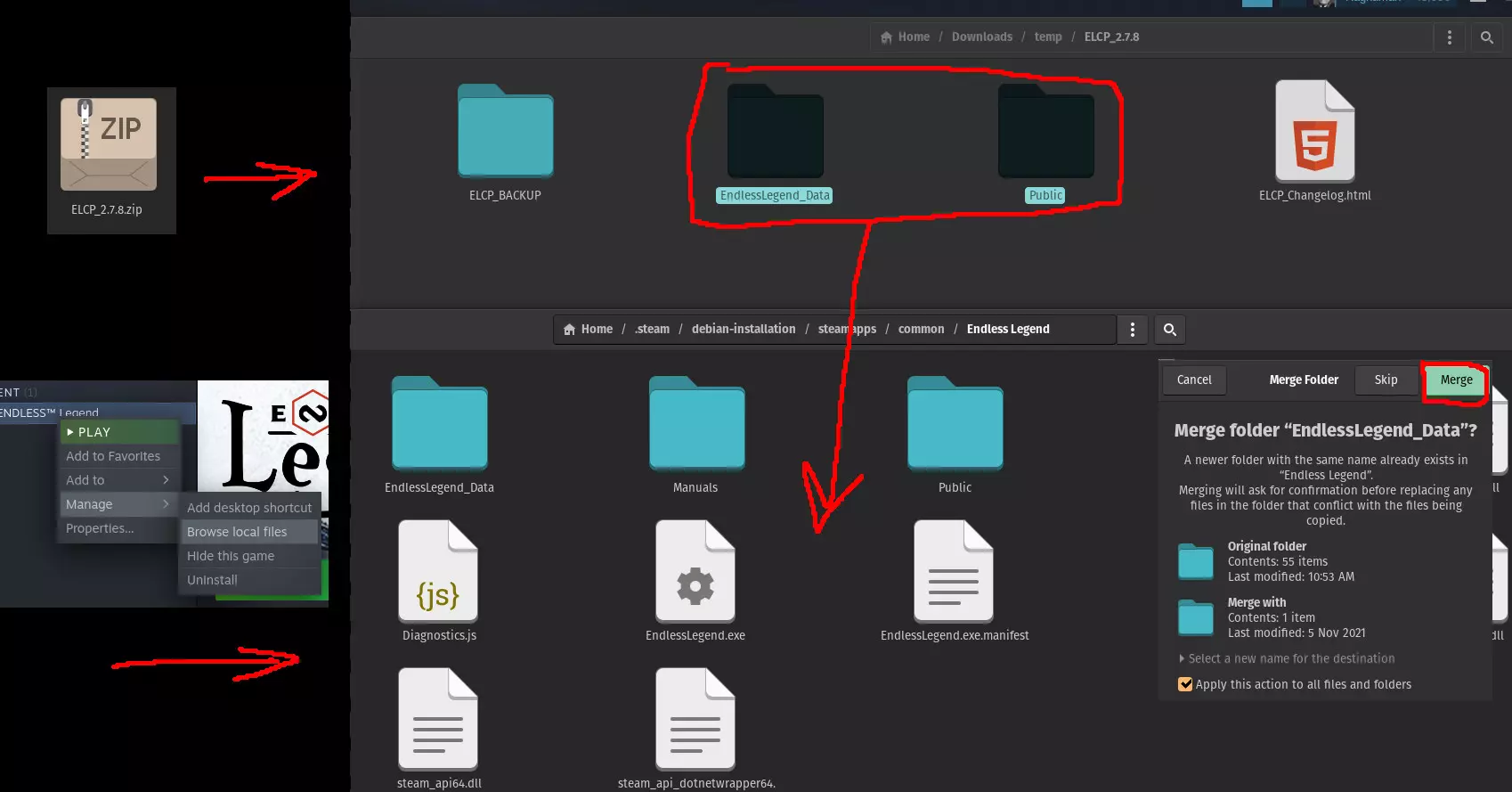1512x792 pixels.
Task: Expand the Manage submenu
Action: click(x=120, y=504)
